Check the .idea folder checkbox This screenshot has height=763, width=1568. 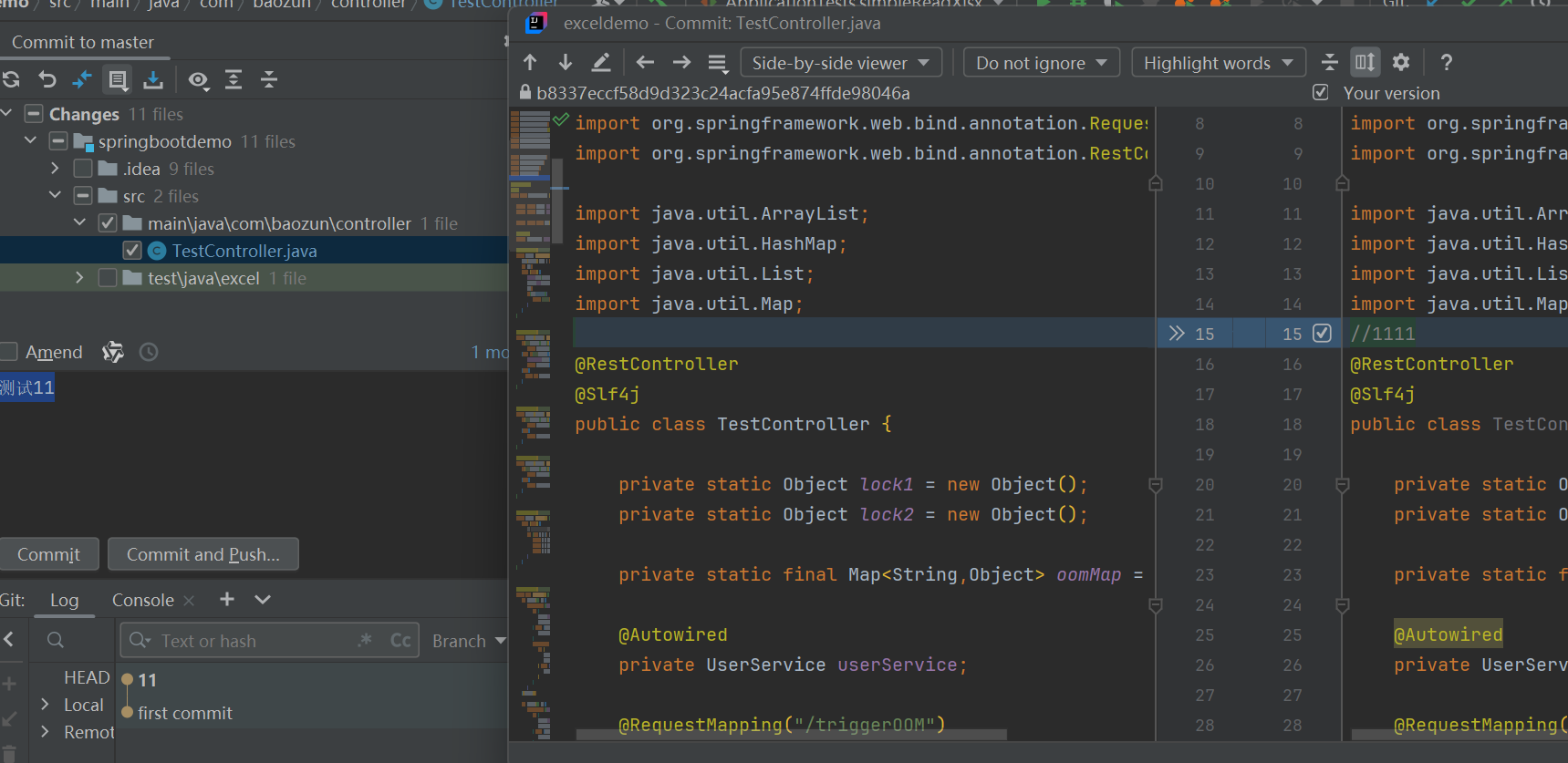tap(83, 169)
